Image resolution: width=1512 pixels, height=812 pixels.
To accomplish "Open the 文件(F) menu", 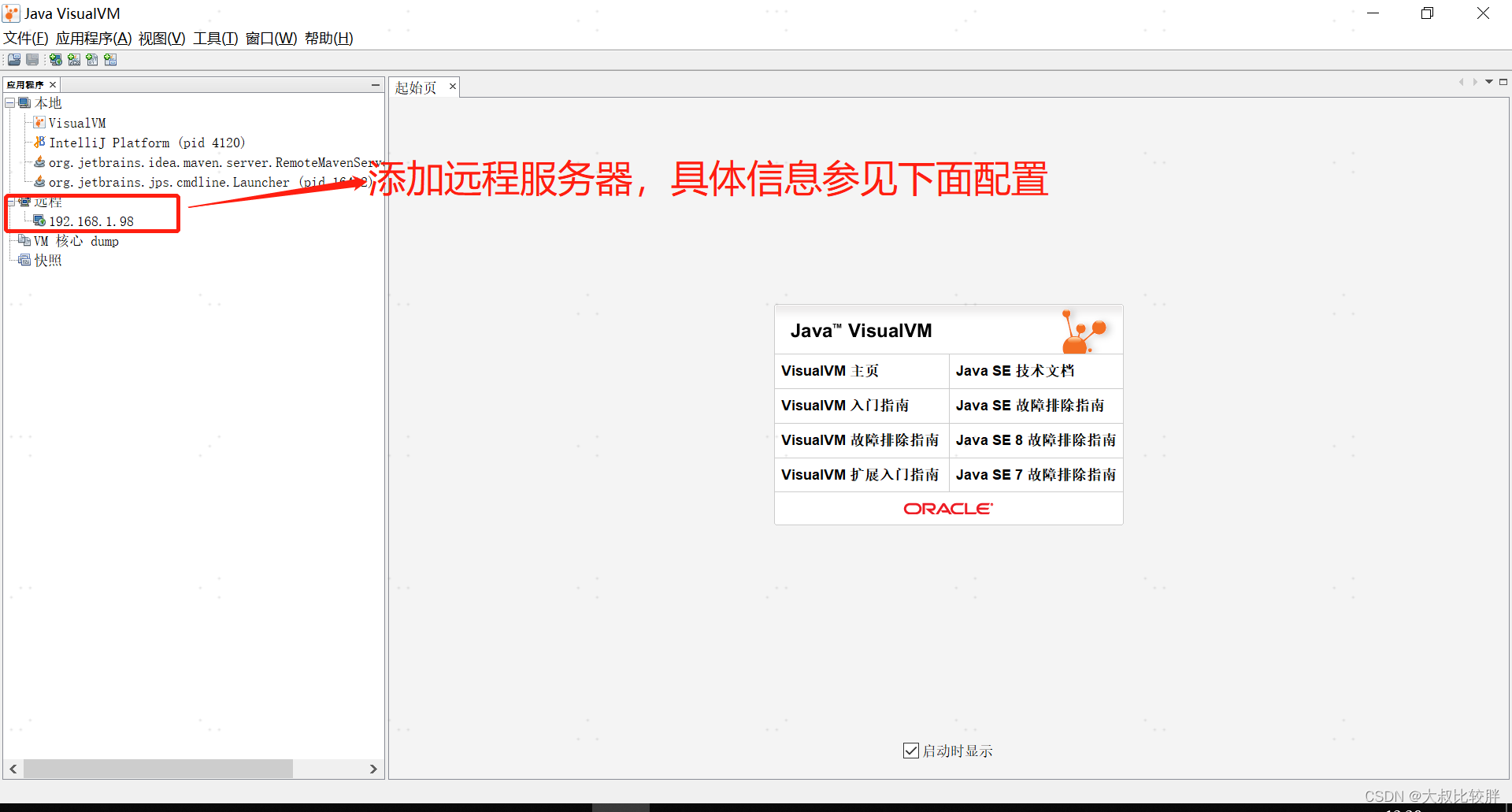I will click(26, 38).
